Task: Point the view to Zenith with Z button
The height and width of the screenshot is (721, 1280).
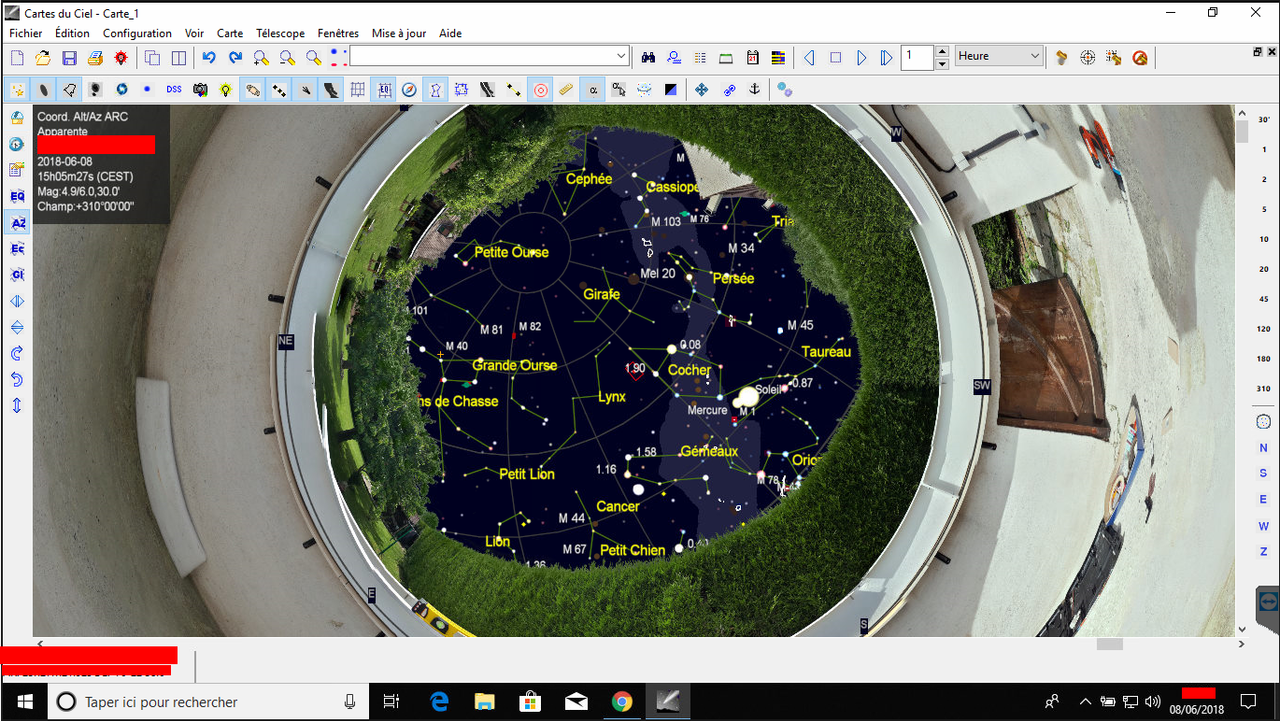Action: tap(1264, 552)
